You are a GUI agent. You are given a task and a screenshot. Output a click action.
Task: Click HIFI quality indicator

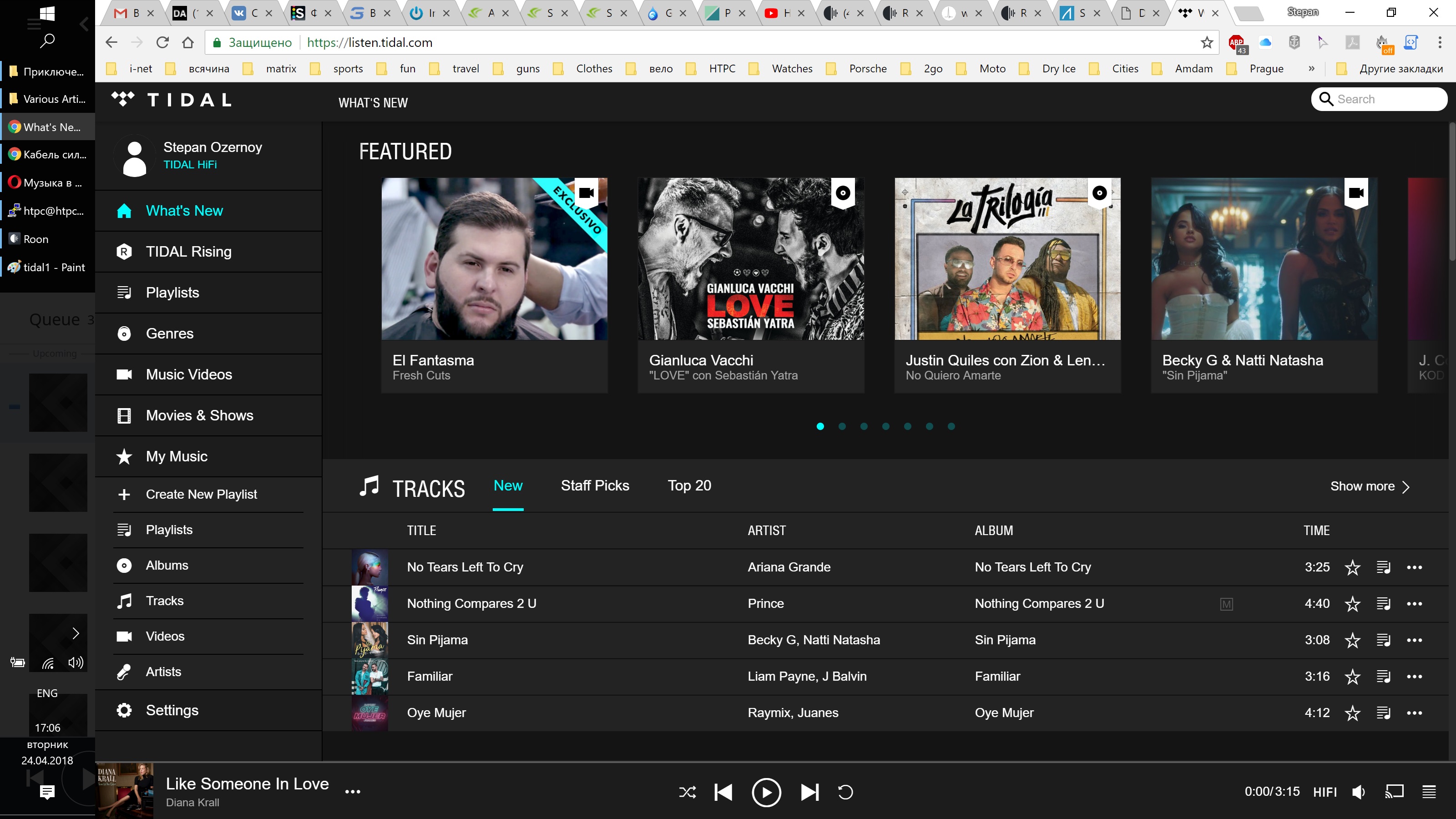(x=1325, y=793)
